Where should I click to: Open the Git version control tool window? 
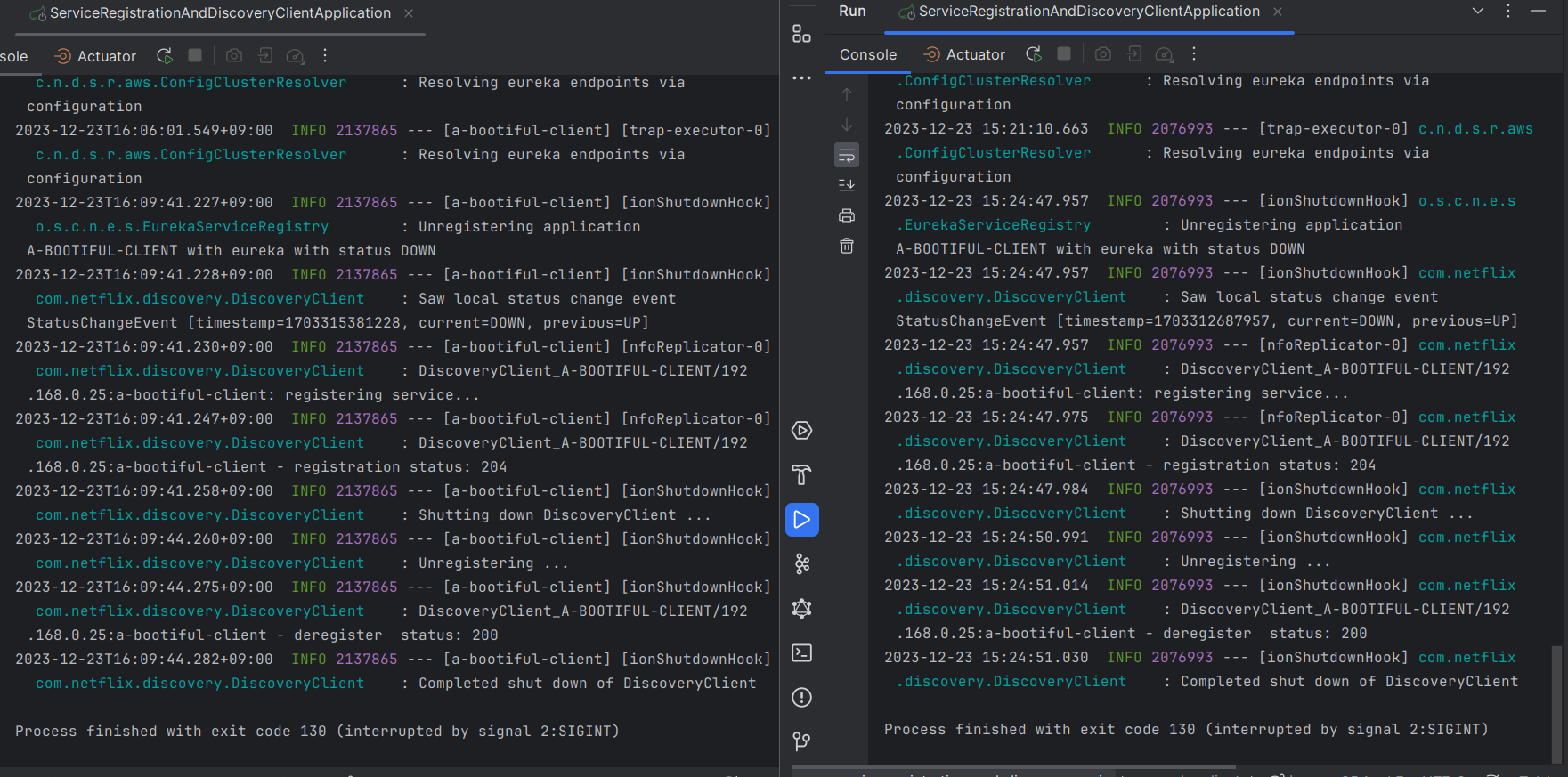coord(801,741)
